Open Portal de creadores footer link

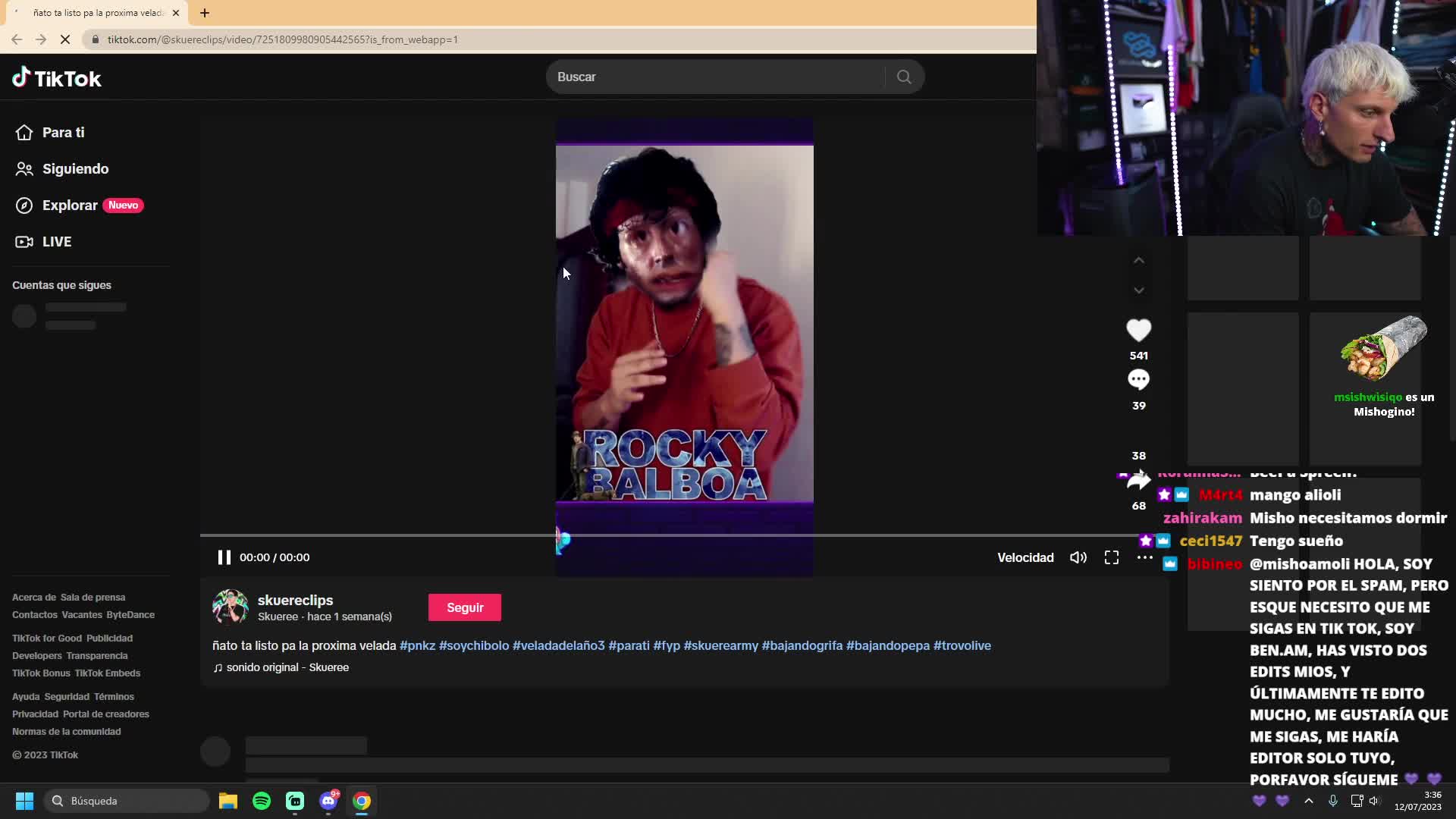pyautogui.click(x=106, y=714)
